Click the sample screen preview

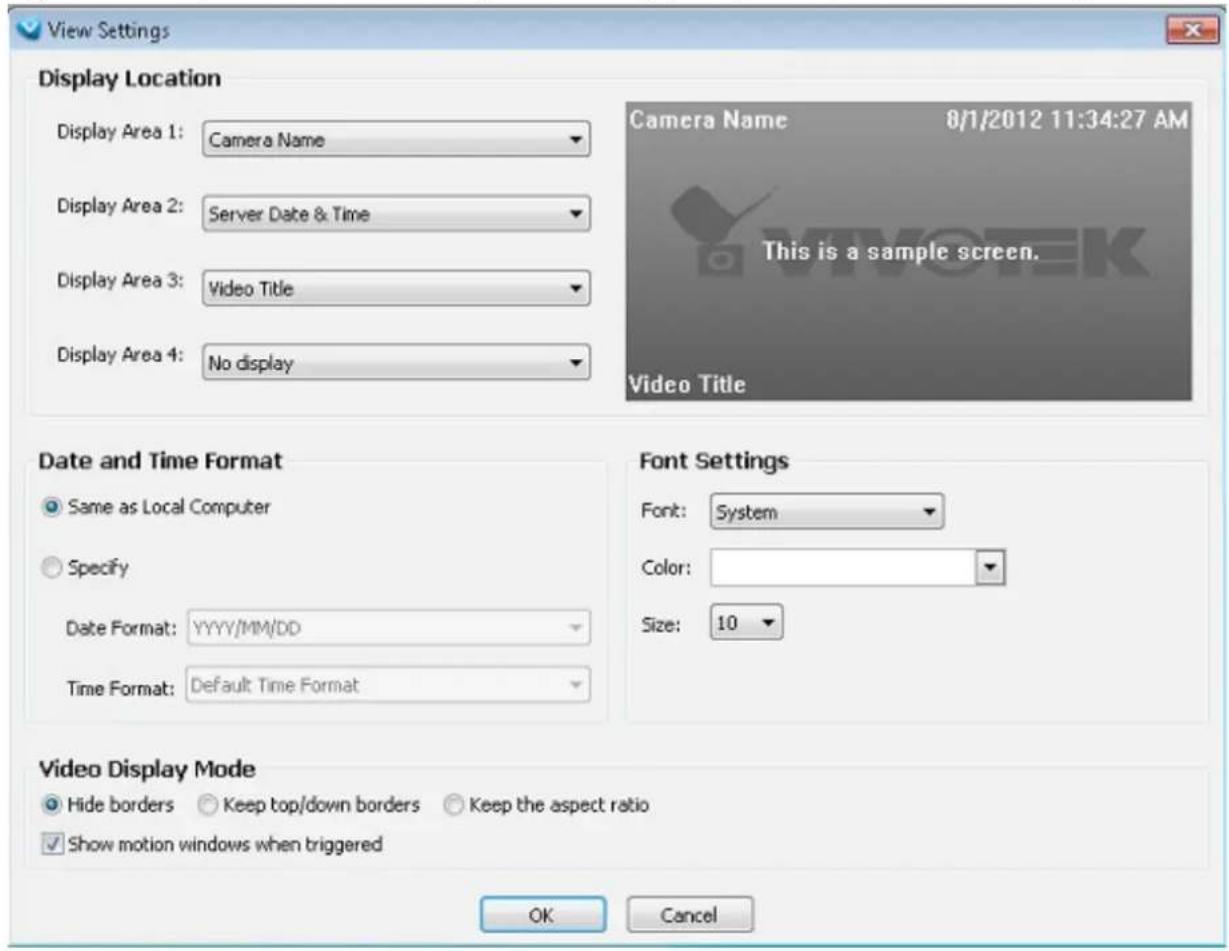(x=908, y=251)
